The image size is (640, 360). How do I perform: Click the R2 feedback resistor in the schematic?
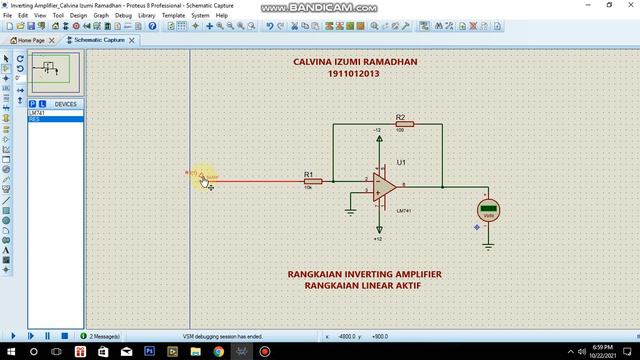click(404, 124)
